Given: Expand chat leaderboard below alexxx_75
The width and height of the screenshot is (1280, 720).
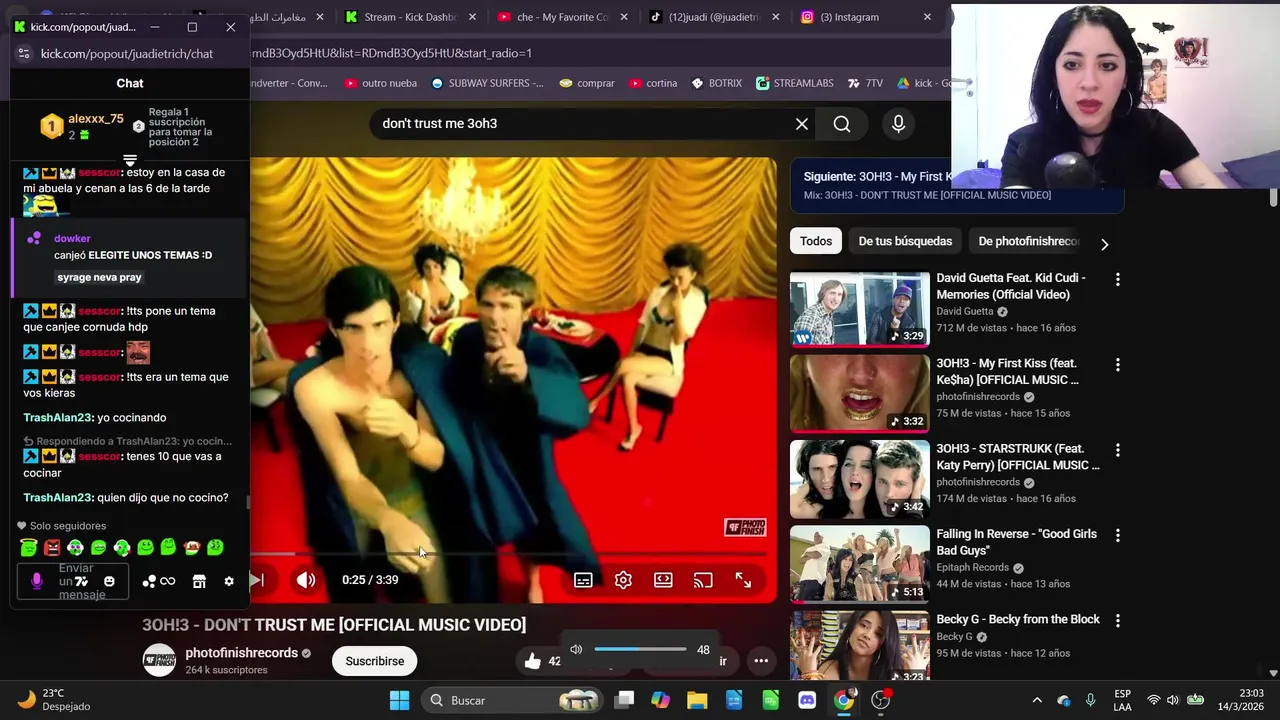Looking at the screenshot, I should click(130, 159).
